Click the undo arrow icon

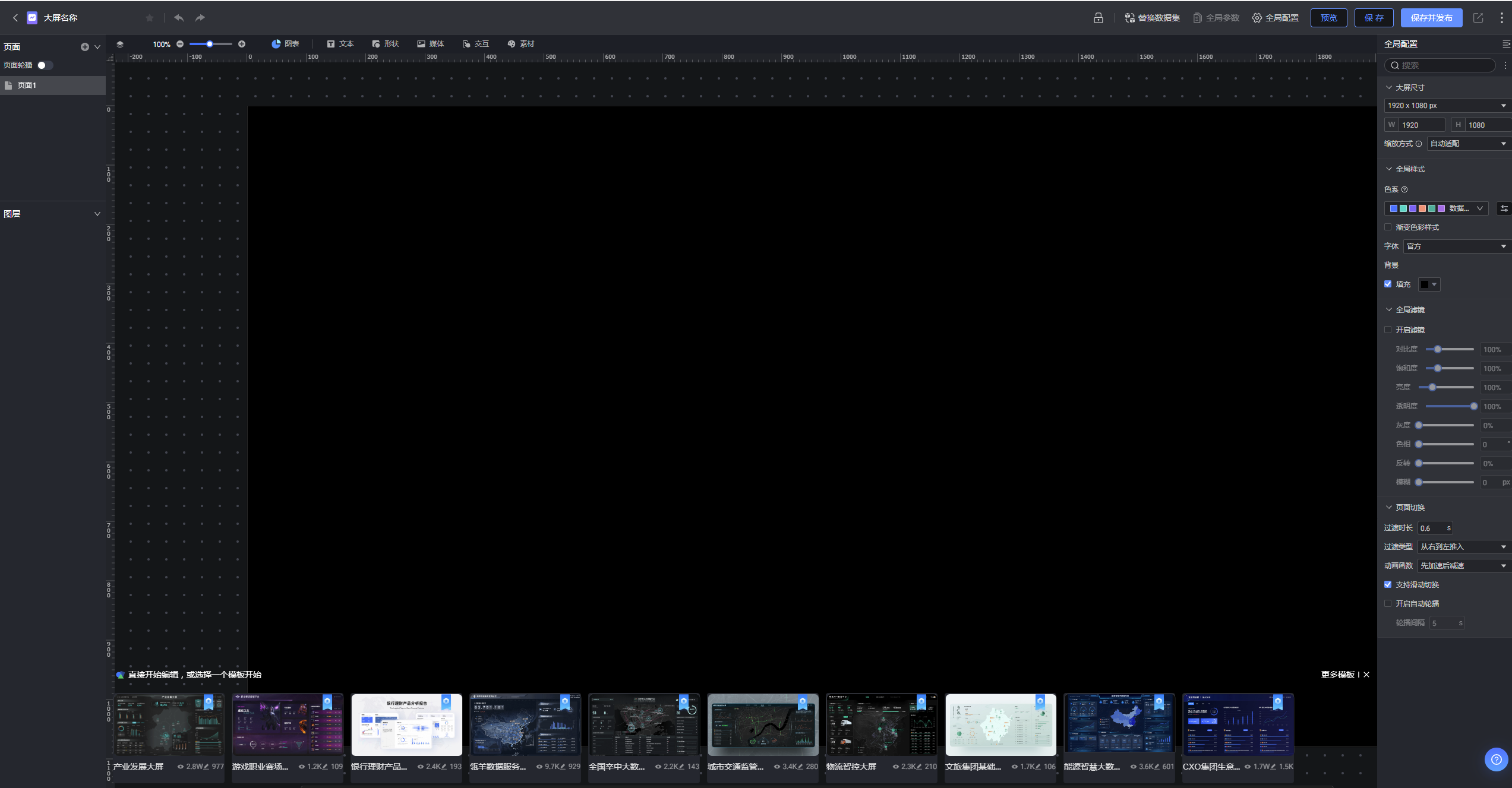179,18
